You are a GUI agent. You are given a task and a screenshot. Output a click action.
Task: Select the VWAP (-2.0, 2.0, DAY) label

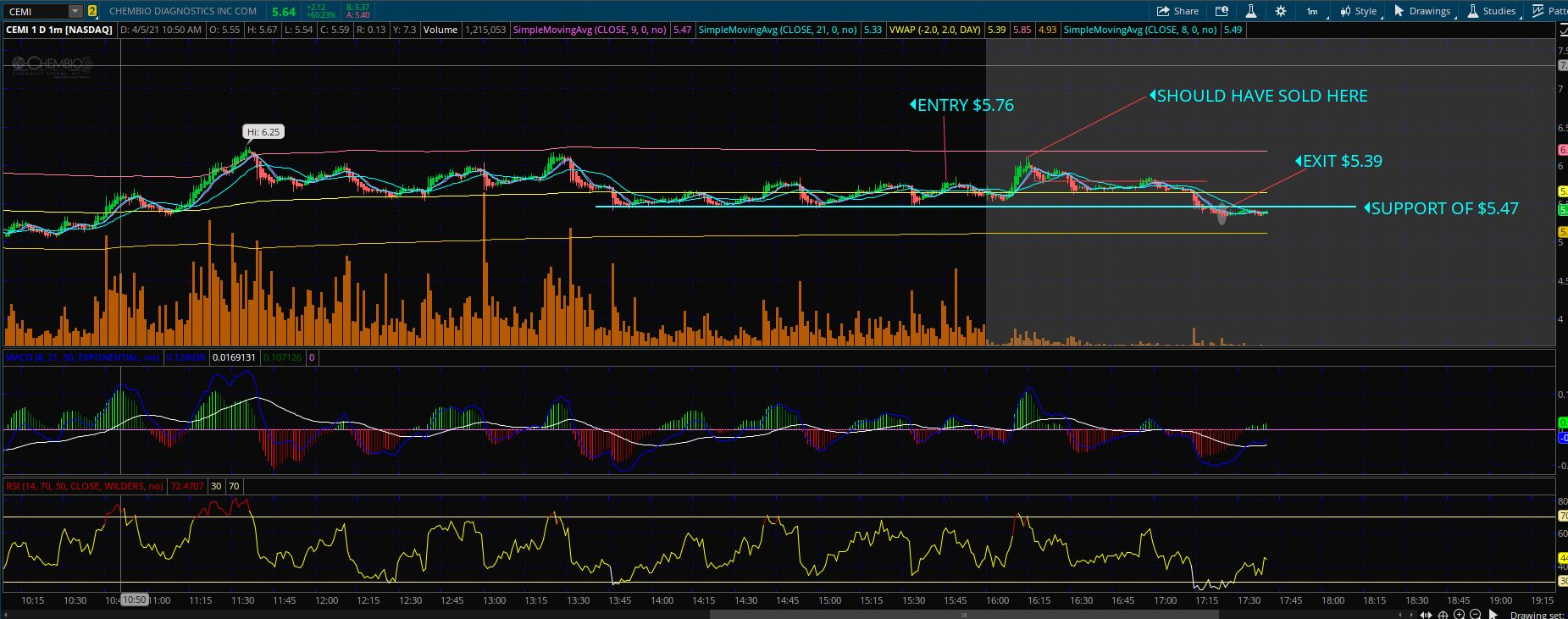pos(935,30)
